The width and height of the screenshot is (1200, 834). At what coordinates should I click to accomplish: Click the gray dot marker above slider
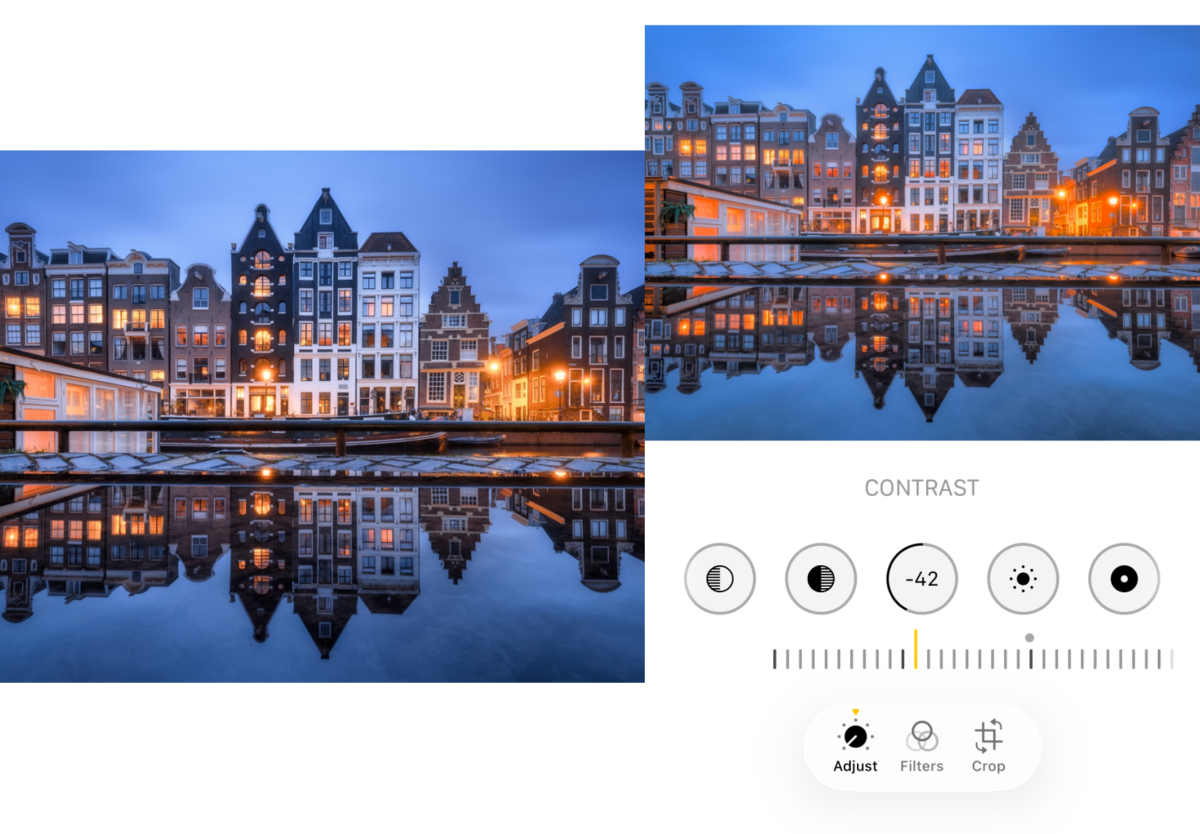1029,637
